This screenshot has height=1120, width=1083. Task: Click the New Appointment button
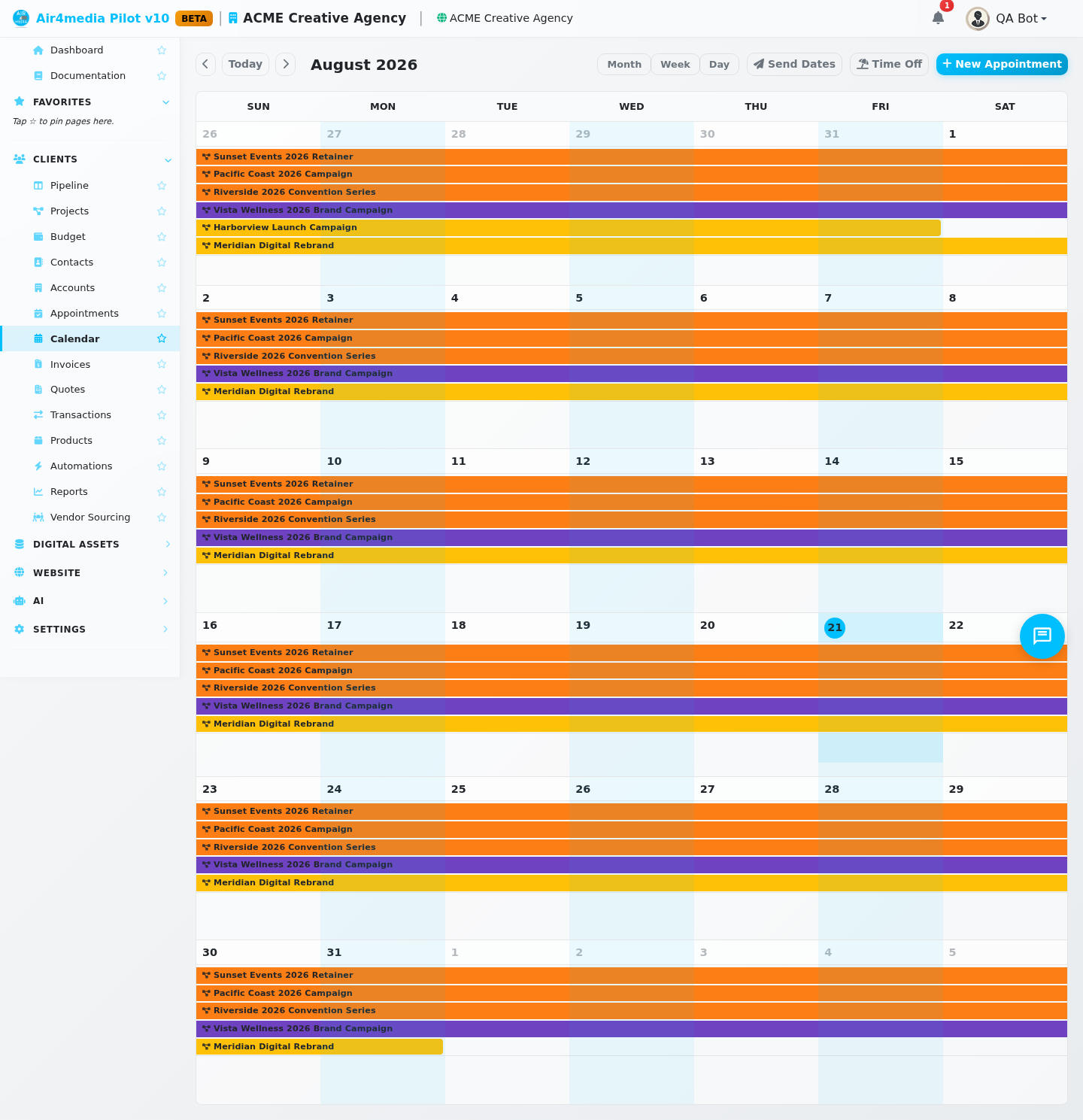click(1002, 64)
